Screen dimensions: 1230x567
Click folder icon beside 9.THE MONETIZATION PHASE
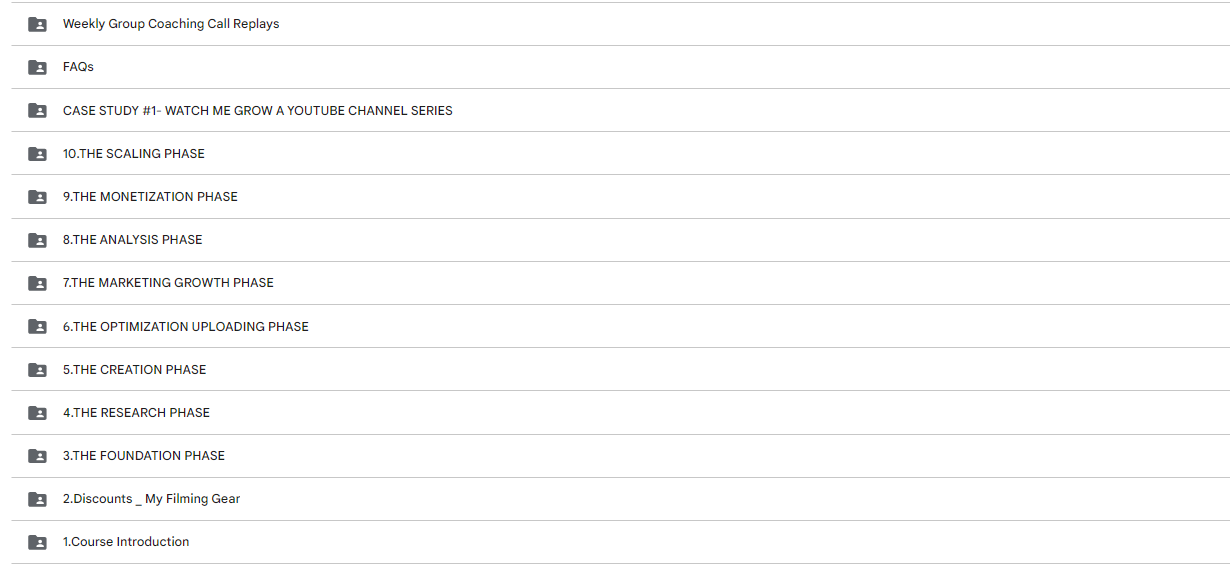(37, 197)
